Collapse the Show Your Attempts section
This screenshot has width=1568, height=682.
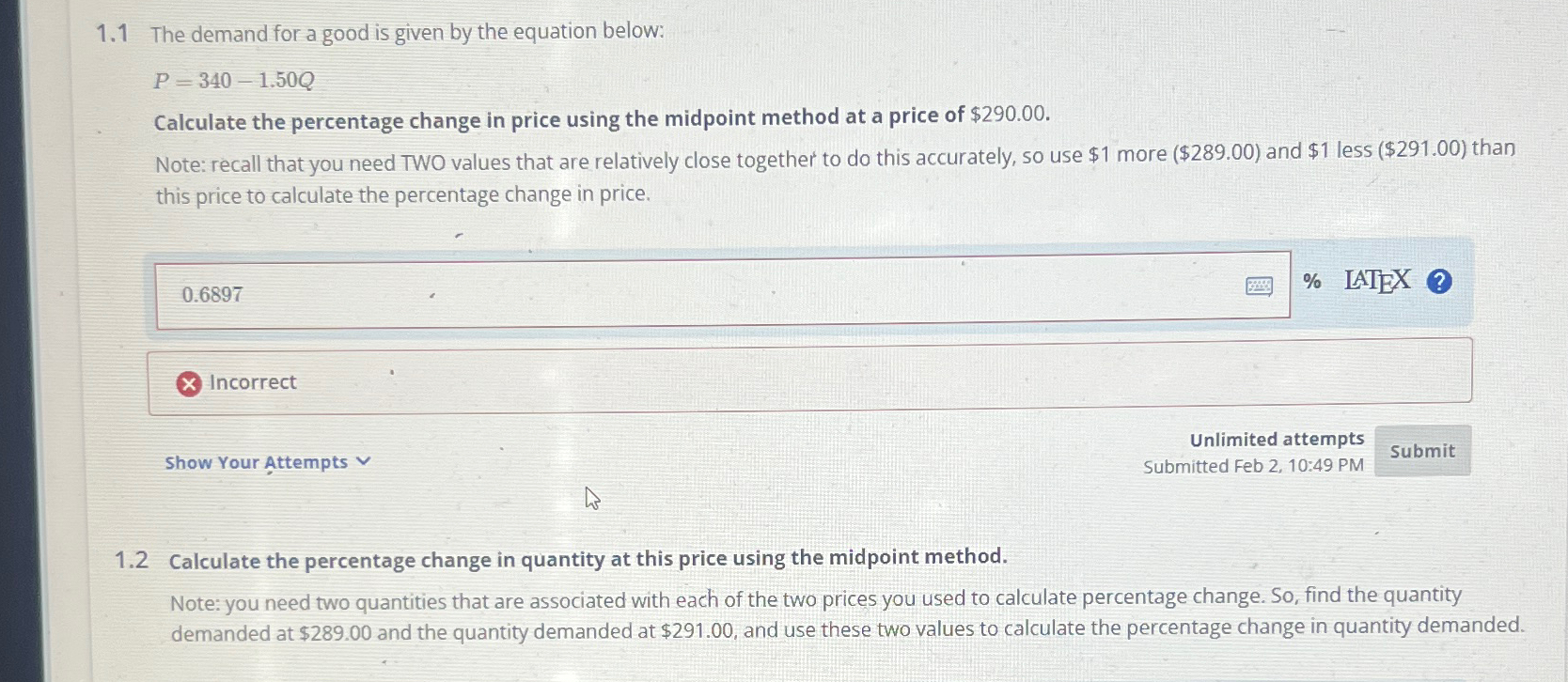(x=256, y=461)
